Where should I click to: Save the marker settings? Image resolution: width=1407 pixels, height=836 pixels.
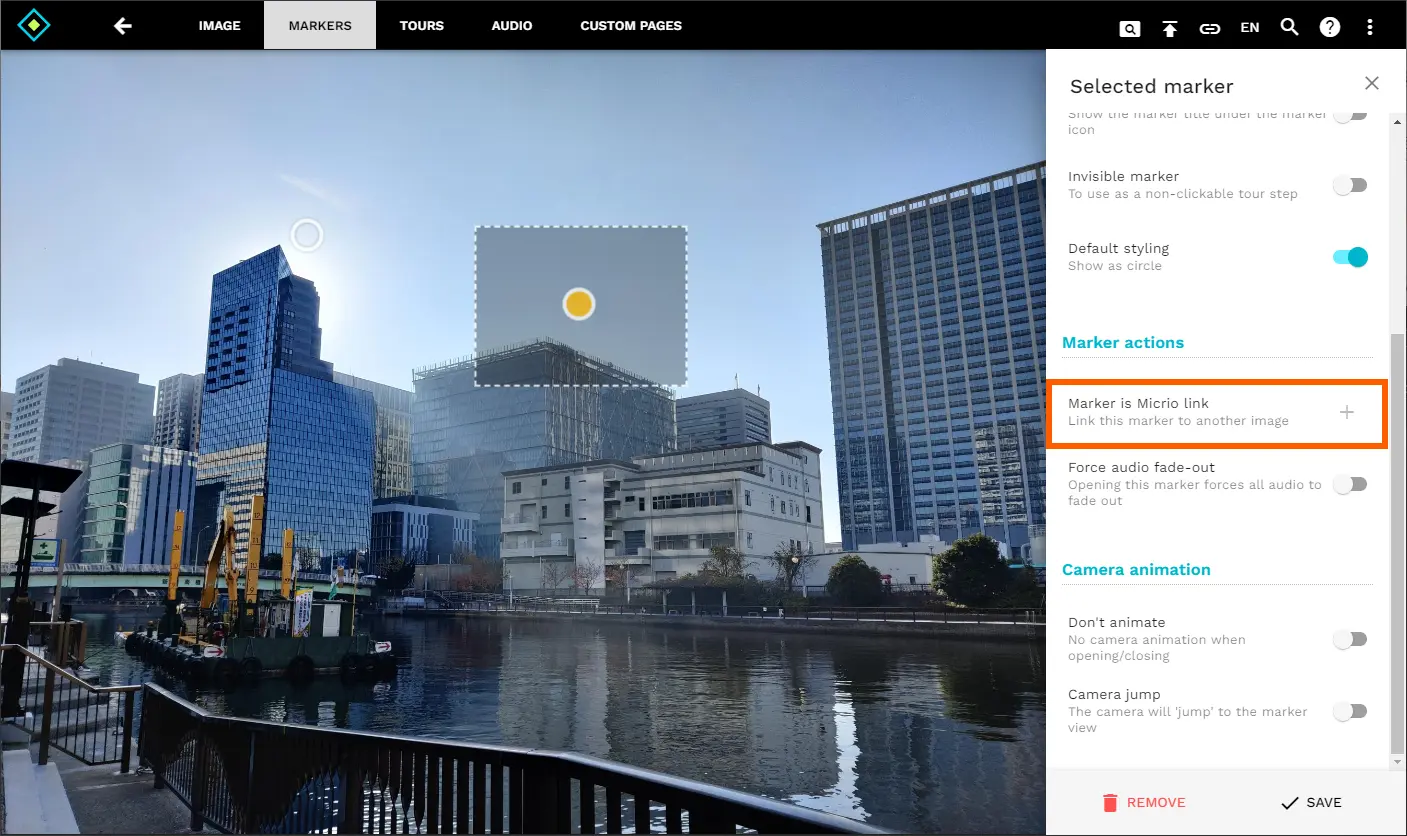tap(1312, 802)
